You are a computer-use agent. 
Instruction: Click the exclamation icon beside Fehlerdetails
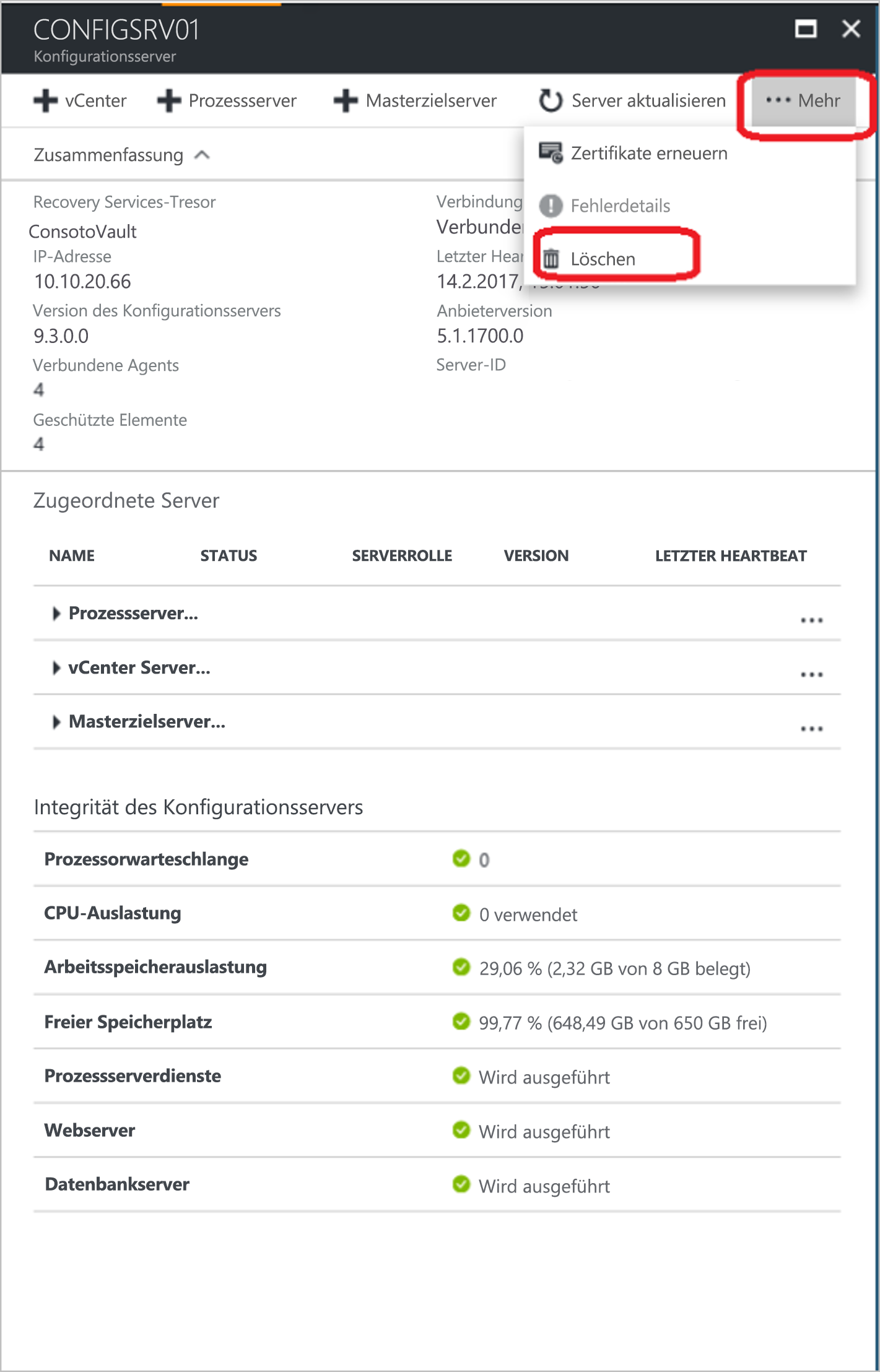tap(551, 206)
